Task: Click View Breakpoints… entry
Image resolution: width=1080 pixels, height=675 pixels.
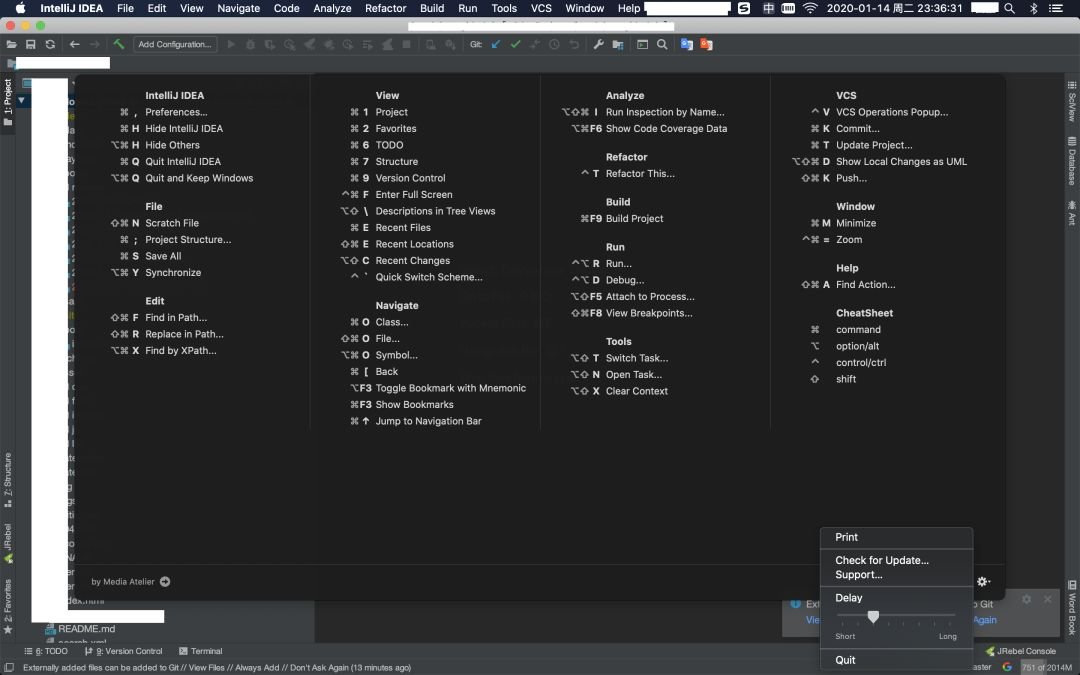Action: (649, 313)
